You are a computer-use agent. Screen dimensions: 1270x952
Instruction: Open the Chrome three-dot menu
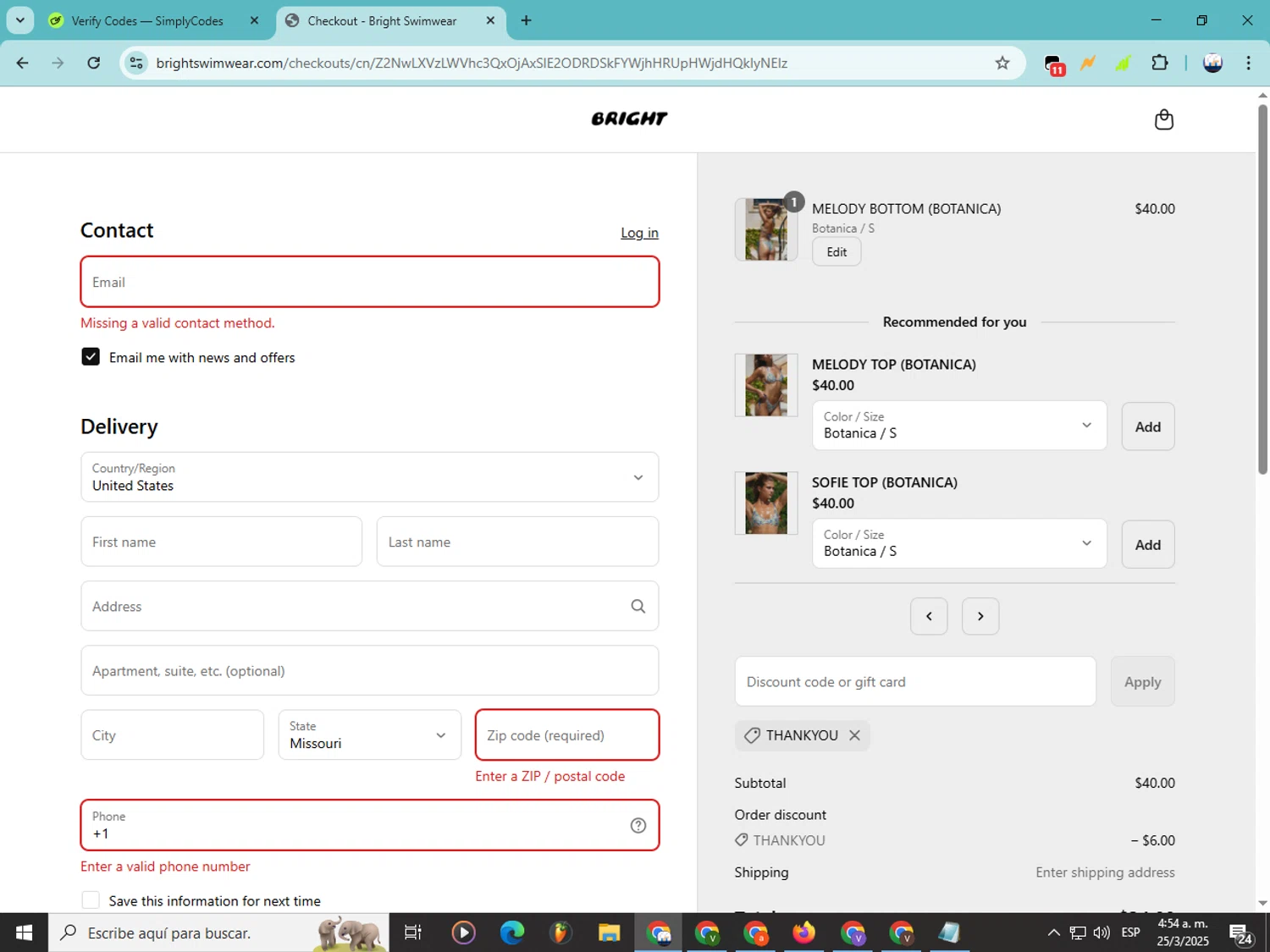(1248, 63)
